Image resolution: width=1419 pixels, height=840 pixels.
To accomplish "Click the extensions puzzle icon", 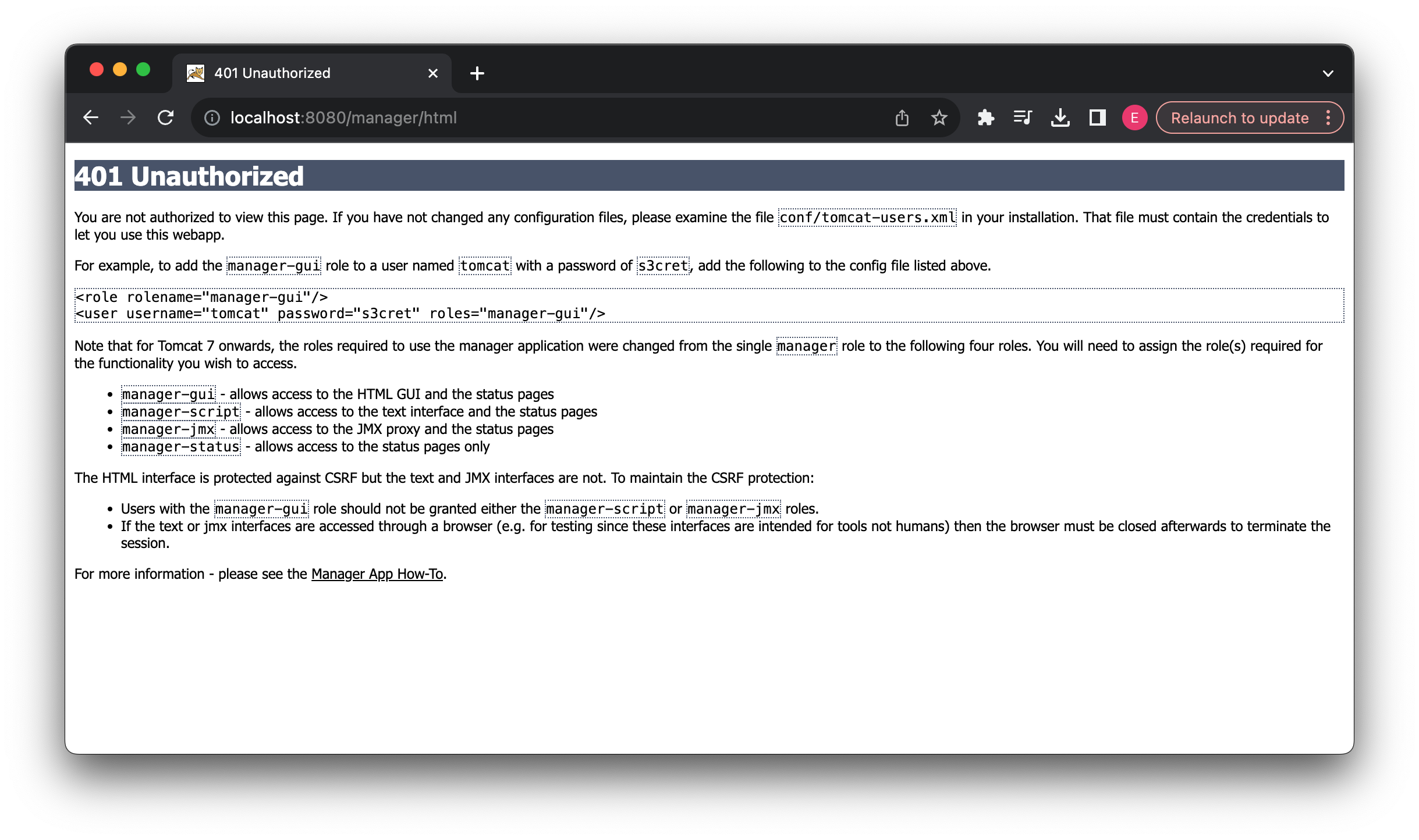I will [x=983, y=118].
